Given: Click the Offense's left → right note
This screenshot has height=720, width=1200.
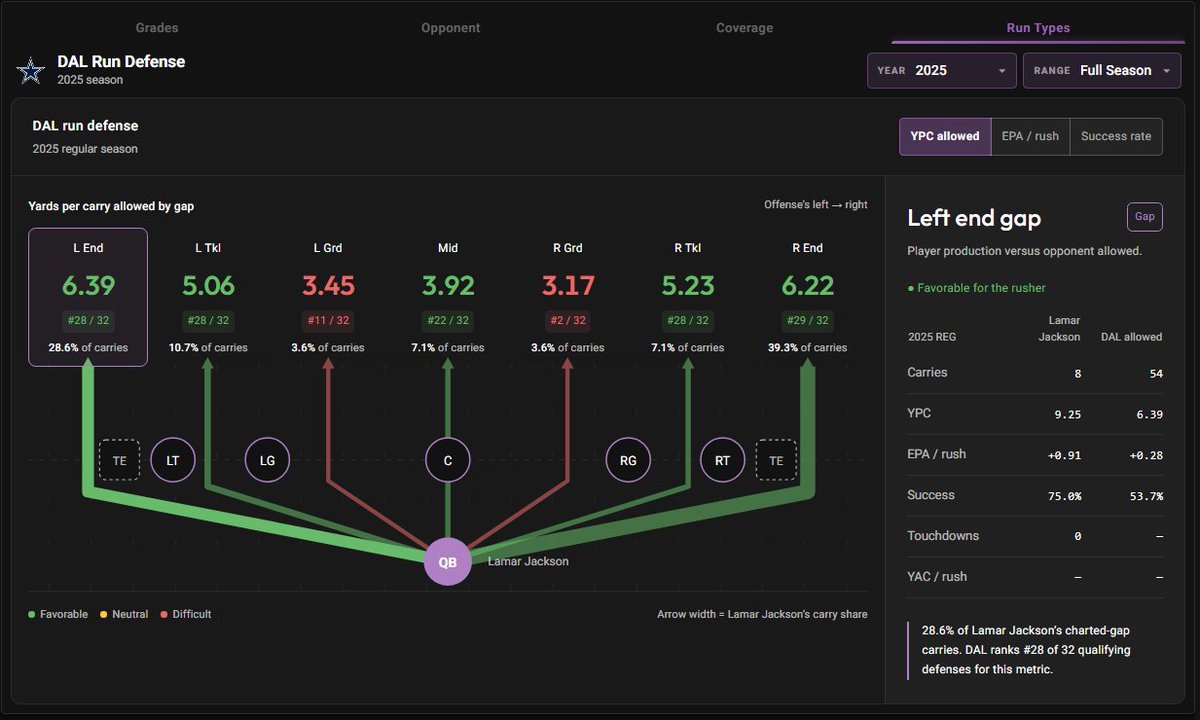Looking at the screenshot, I should tap(816, 205).
